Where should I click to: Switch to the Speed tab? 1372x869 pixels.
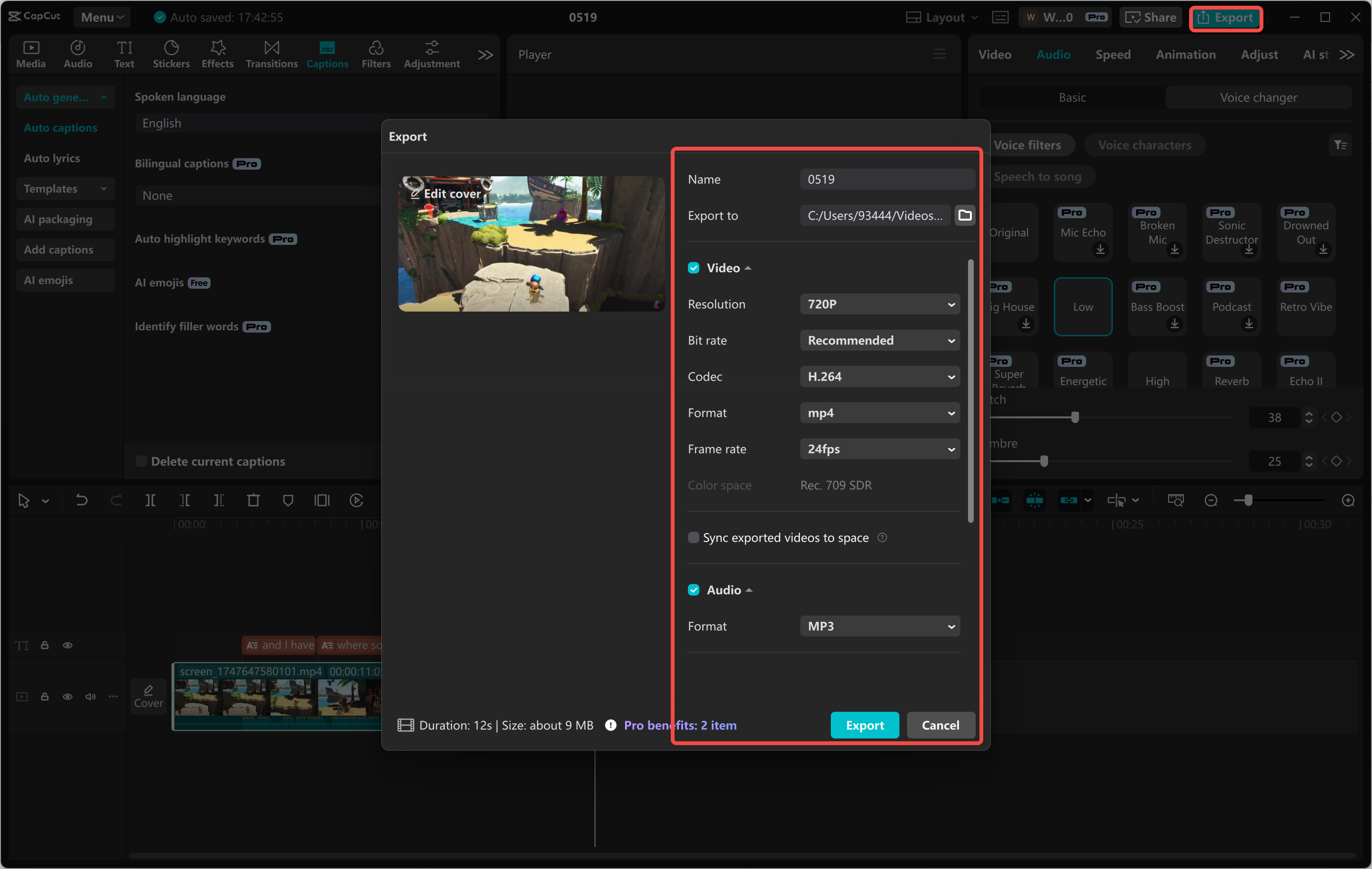(1113, 54)
